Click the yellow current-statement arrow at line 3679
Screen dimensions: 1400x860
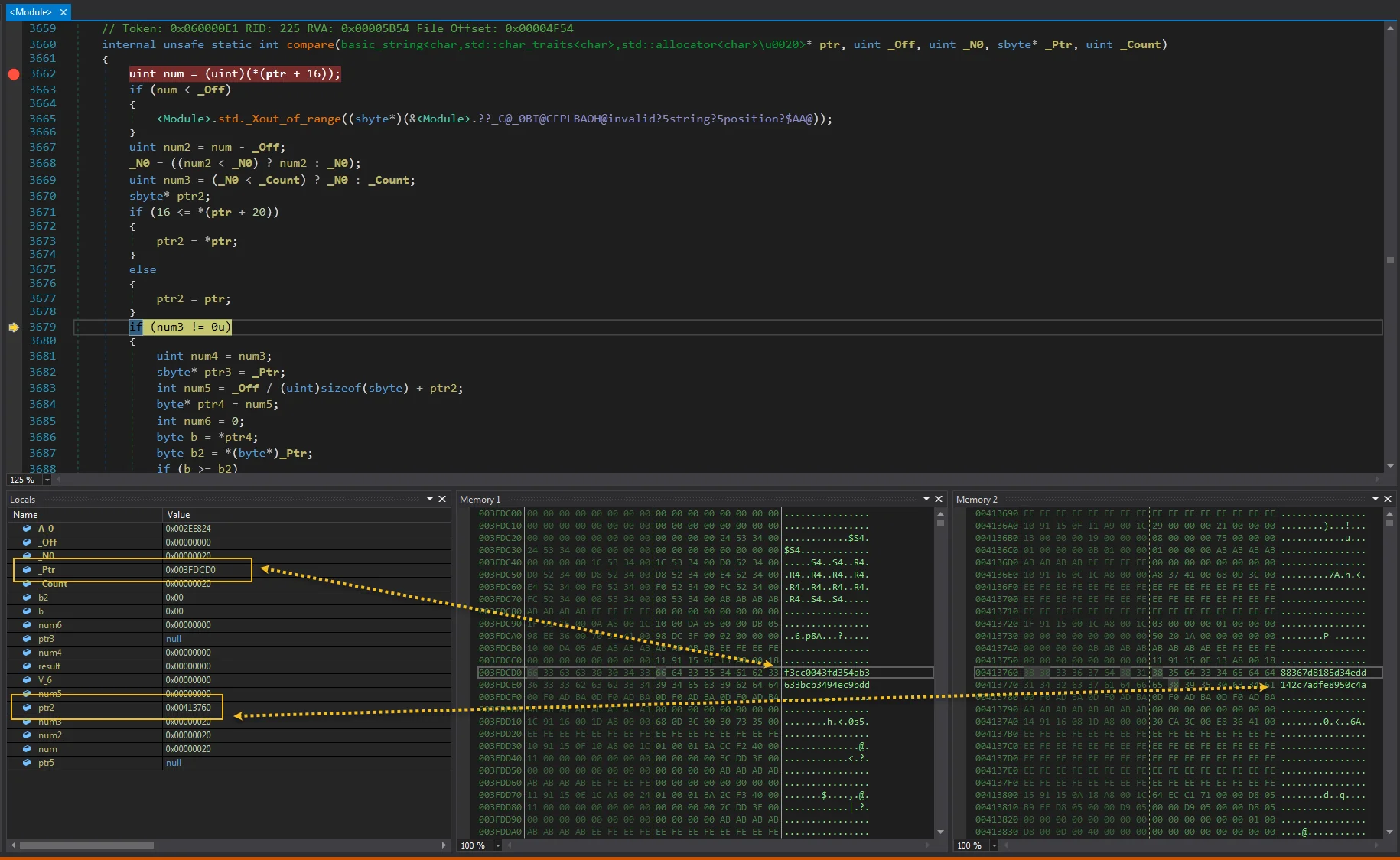(x=14, y=327)
